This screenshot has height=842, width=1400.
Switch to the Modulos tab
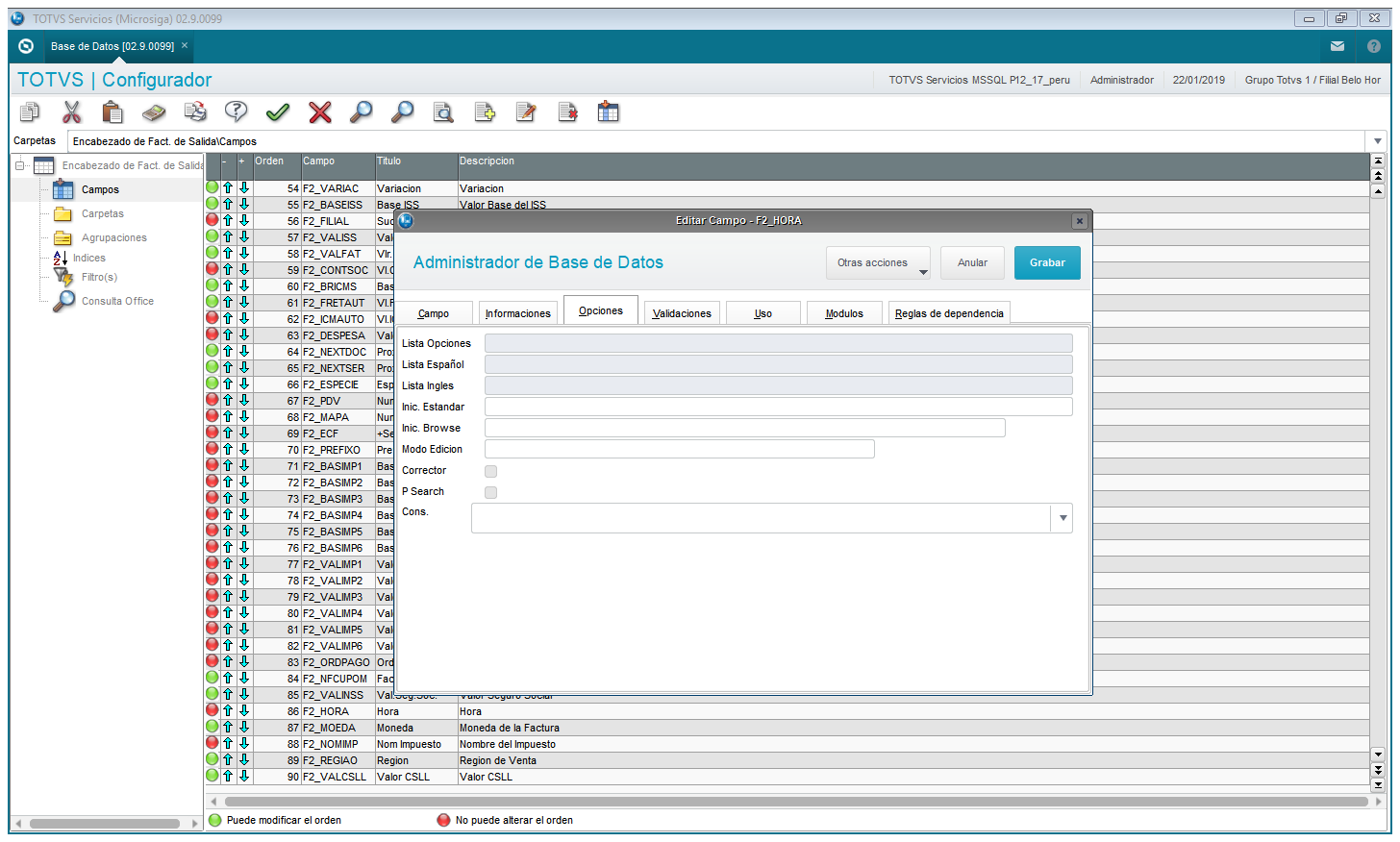pos(844,313)
